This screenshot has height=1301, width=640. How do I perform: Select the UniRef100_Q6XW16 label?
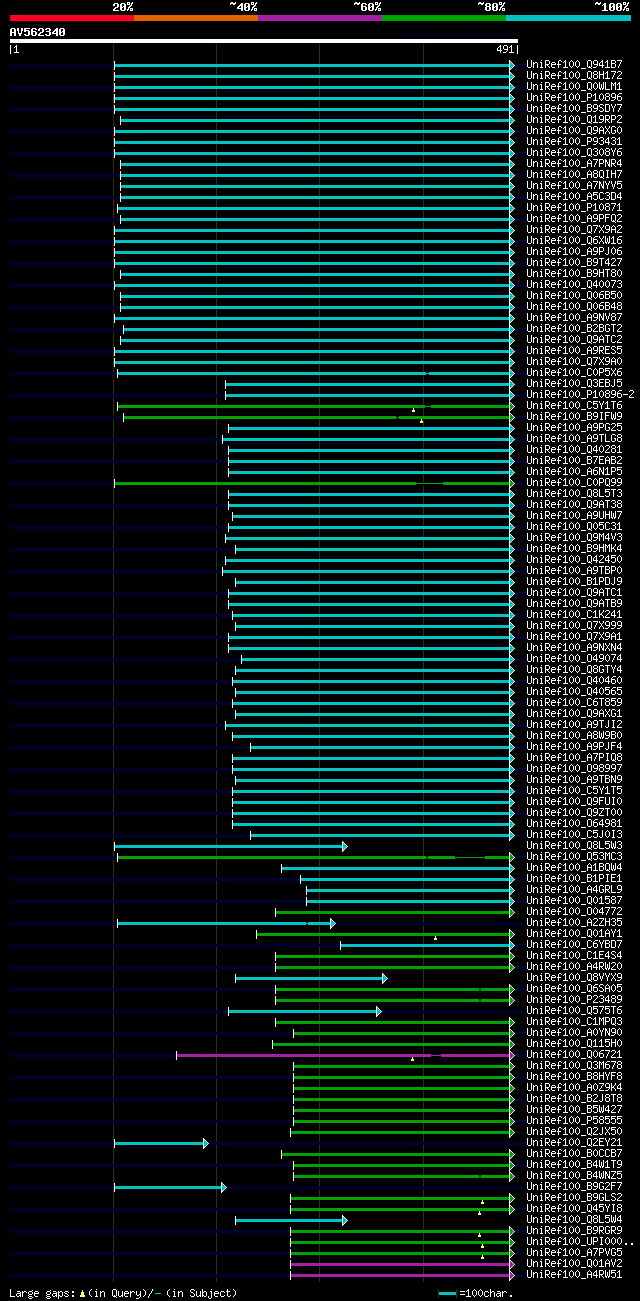(x=574, y=240)
